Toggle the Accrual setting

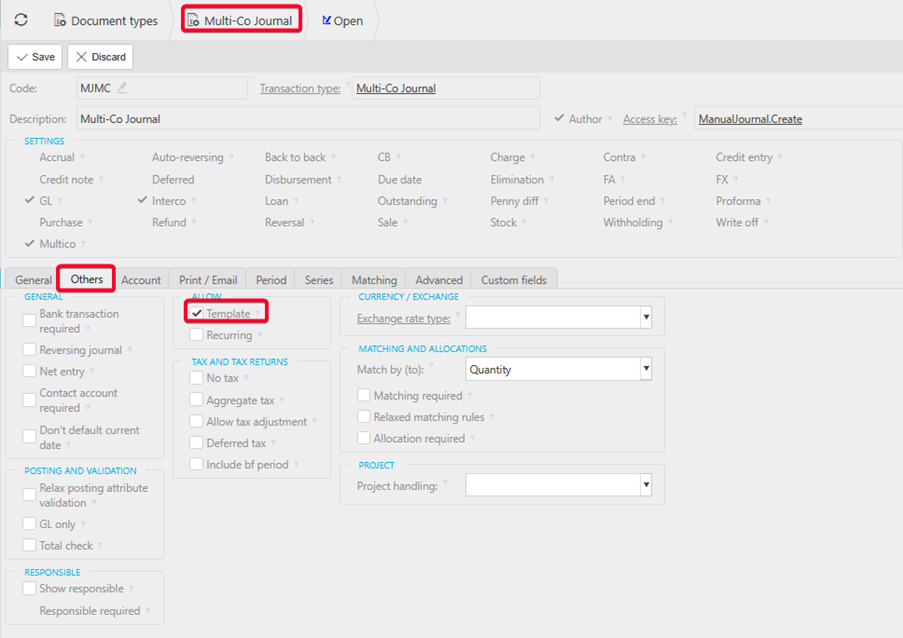coord(56,157)
